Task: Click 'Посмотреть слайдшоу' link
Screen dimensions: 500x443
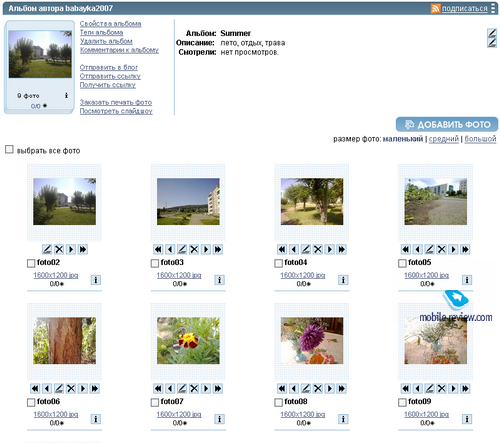Action: coord(116,111)
